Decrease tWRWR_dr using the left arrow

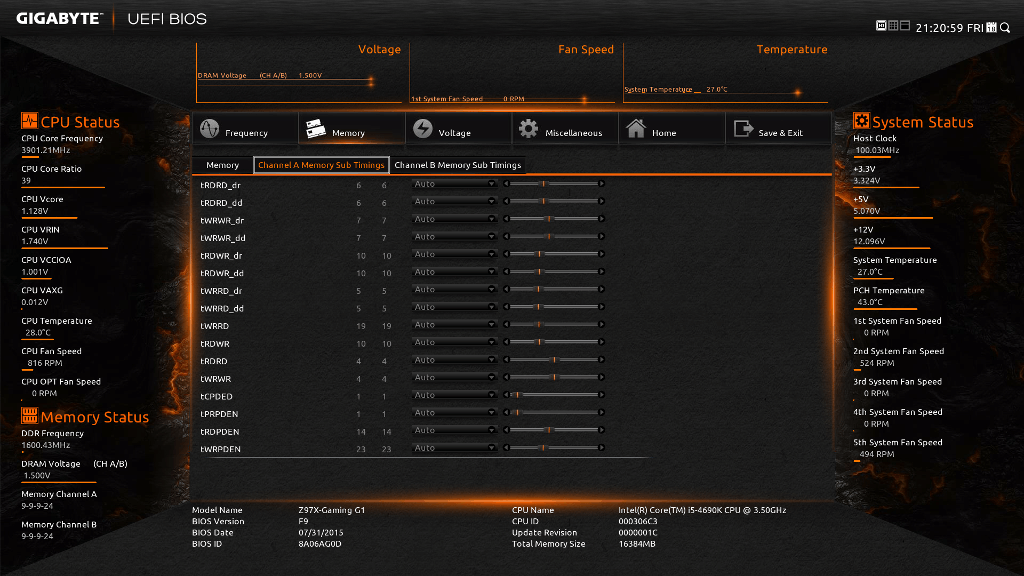(x=506, y=219)
